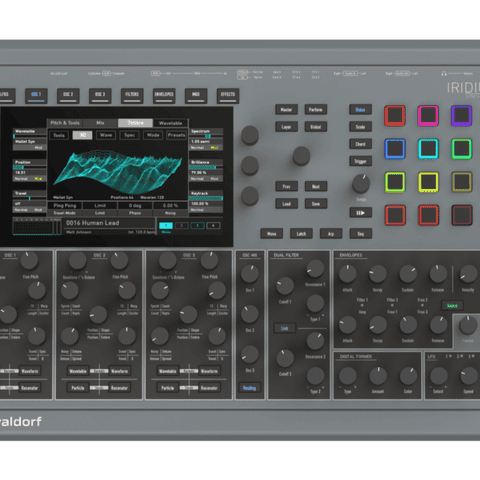This screenshot has height=480, width=480.
Task: Select Resonator mode in OSC 3 section
Action: pyautogui.click(x=209, y=388)
